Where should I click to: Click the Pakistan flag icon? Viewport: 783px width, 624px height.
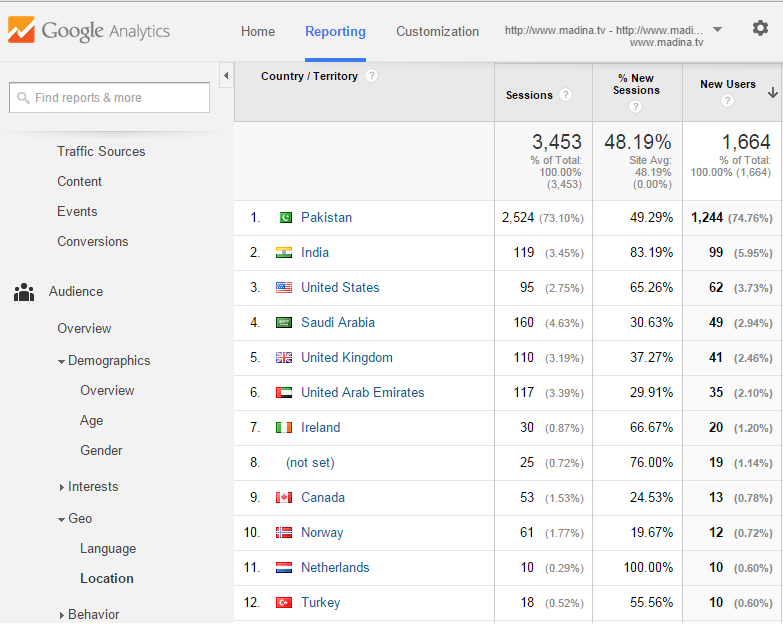284,218
